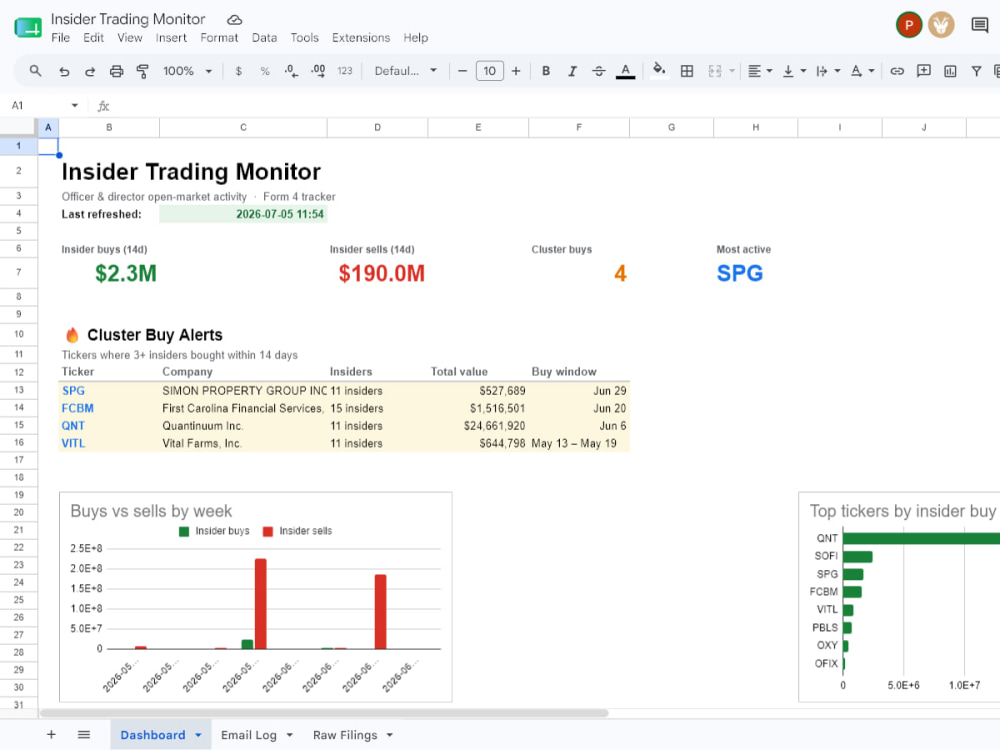
Task: Open the zoom 100% dropdown
Action: (x=187, y=71)
